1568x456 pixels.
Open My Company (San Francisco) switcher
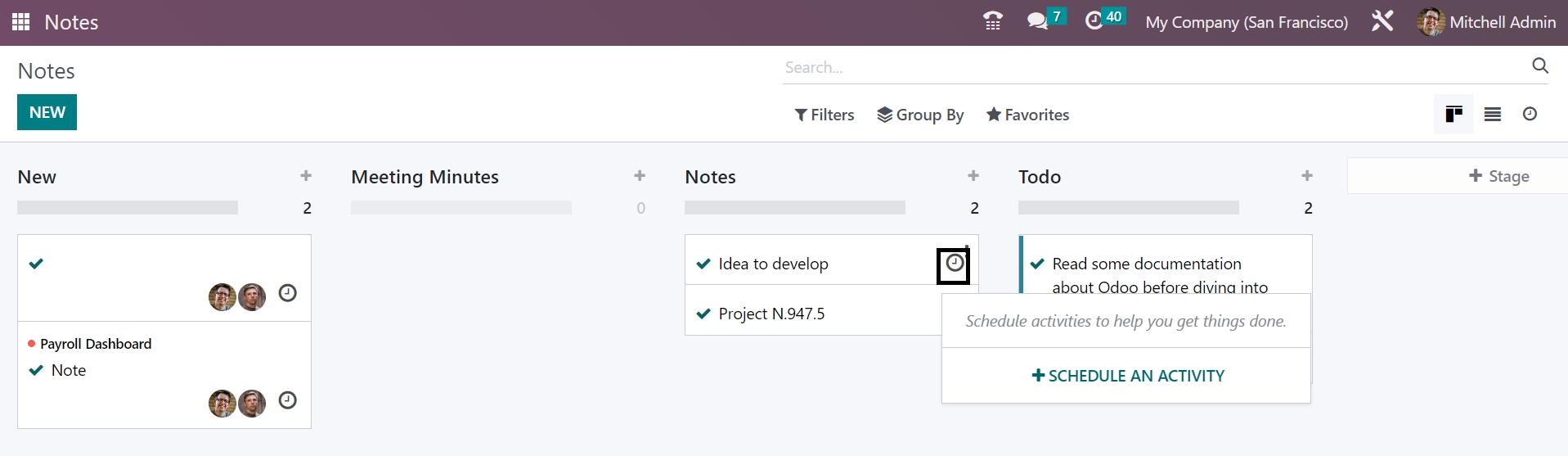coord(1246,22)
